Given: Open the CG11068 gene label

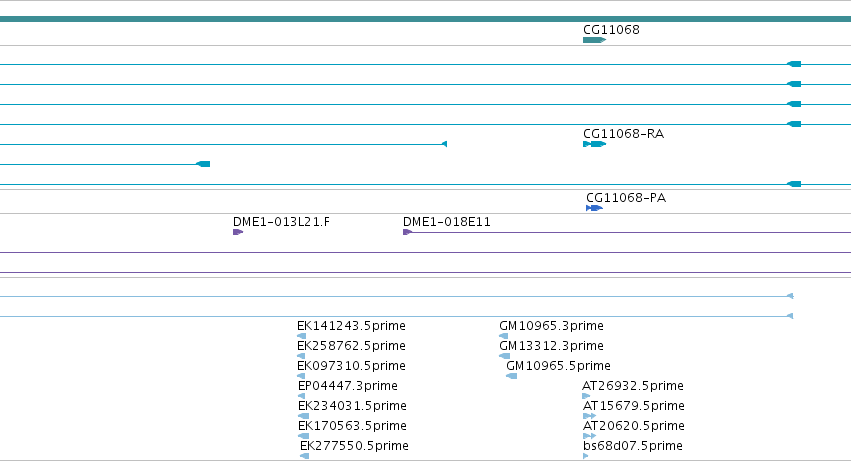Looking at the screenshot, I should (x=611, y=30).
